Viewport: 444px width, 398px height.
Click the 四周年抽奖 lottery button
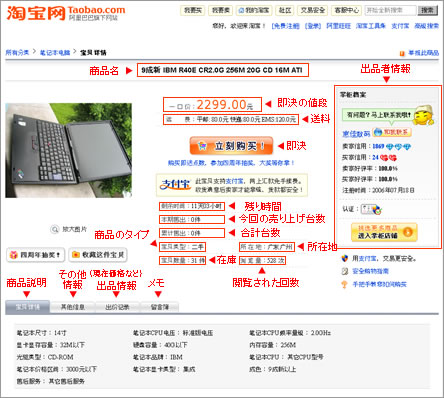click(35, 255)
